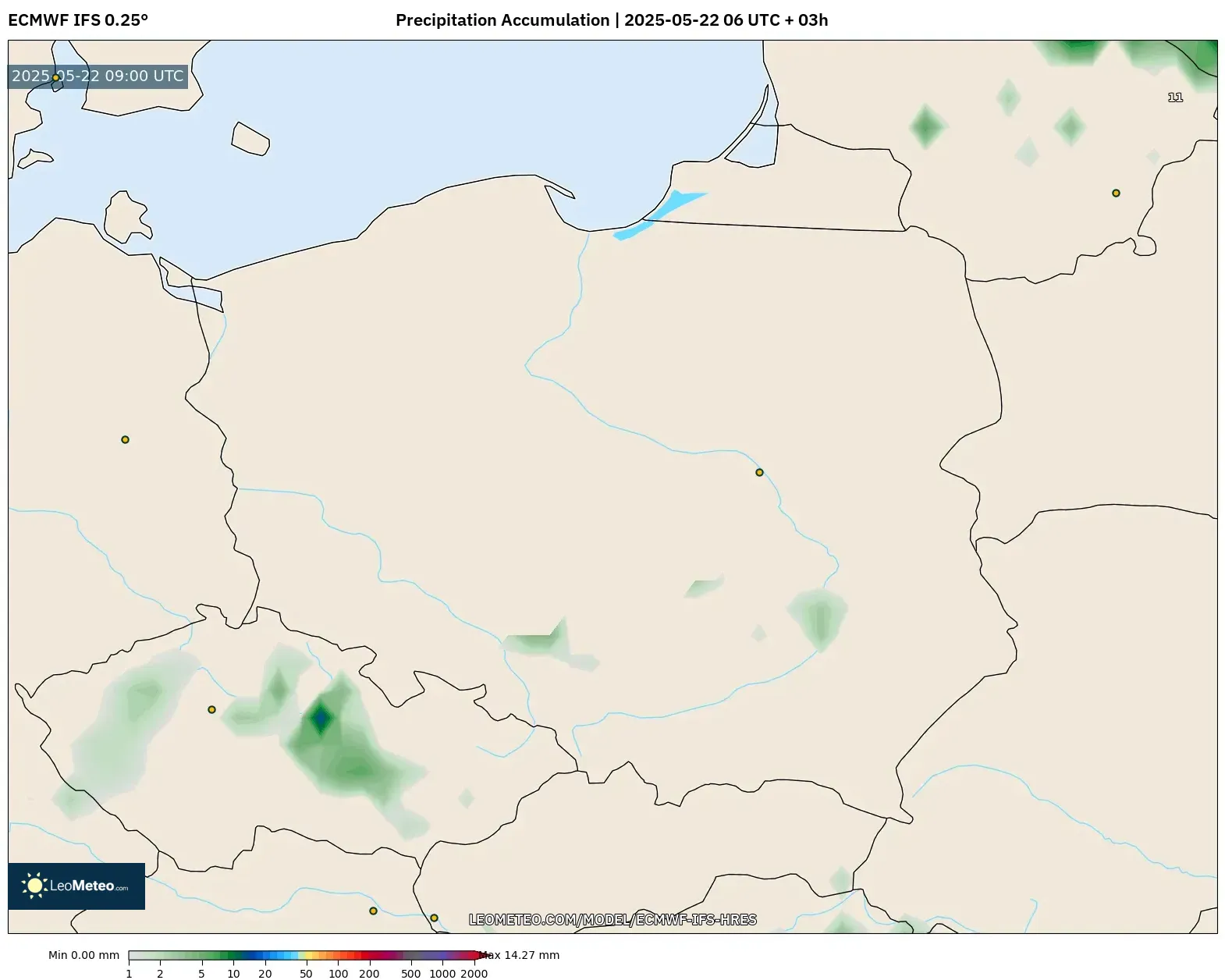Image resolution: width=1225 pixels, height=980 pixels.
Task: Click the yellow Copenhagen marker under the timestamp label
Action: coord(55,77)
